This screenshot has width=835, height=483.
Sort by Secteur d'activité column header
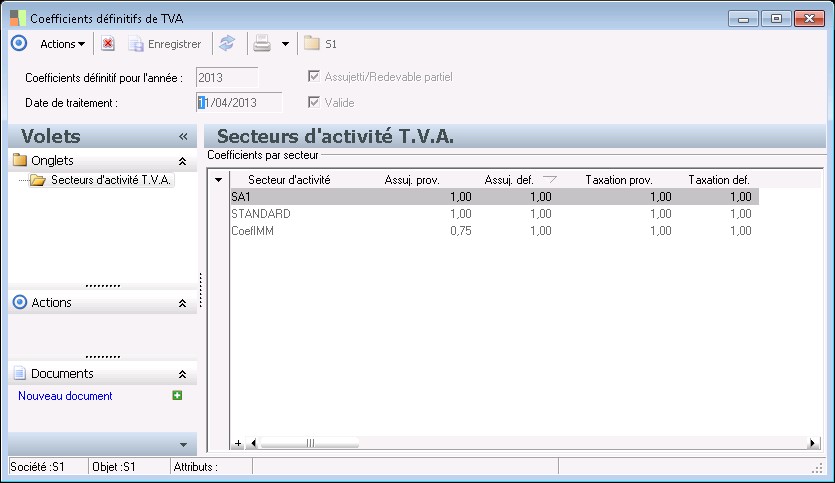[289, 180]
